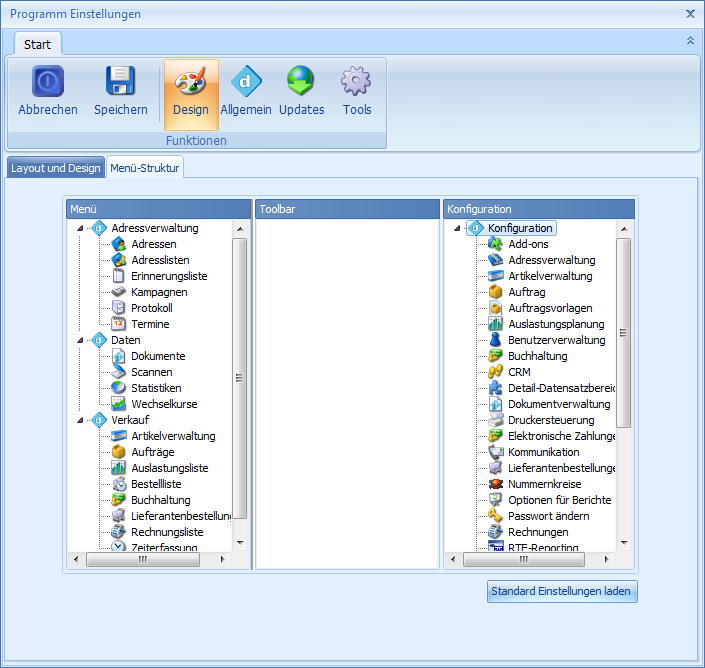Click the Termine calendar icon in menu tree

(x=118, y=324)
